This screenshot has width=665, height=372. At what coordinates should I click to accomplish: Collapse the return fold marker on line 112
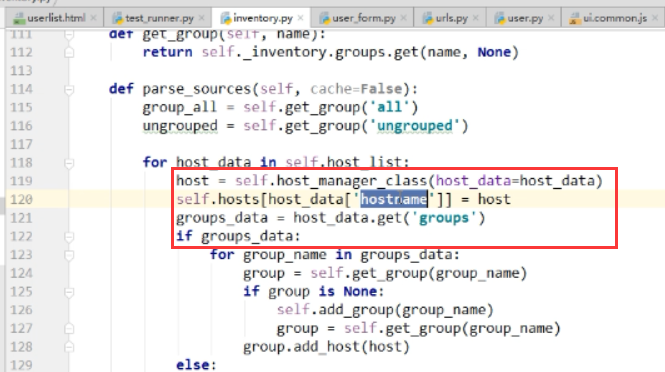pos(69,53)
